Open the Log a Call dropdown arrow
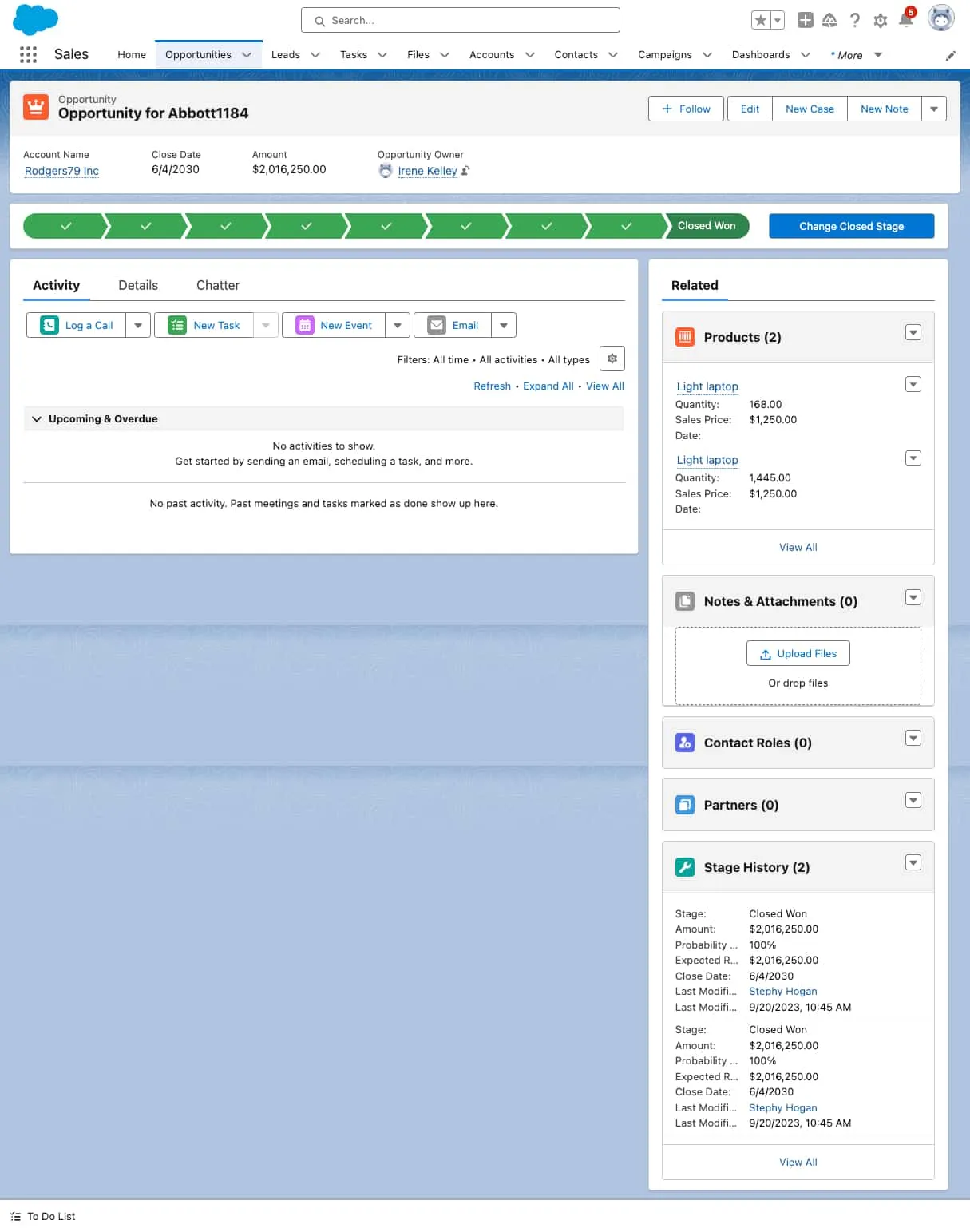 [138, 325]
